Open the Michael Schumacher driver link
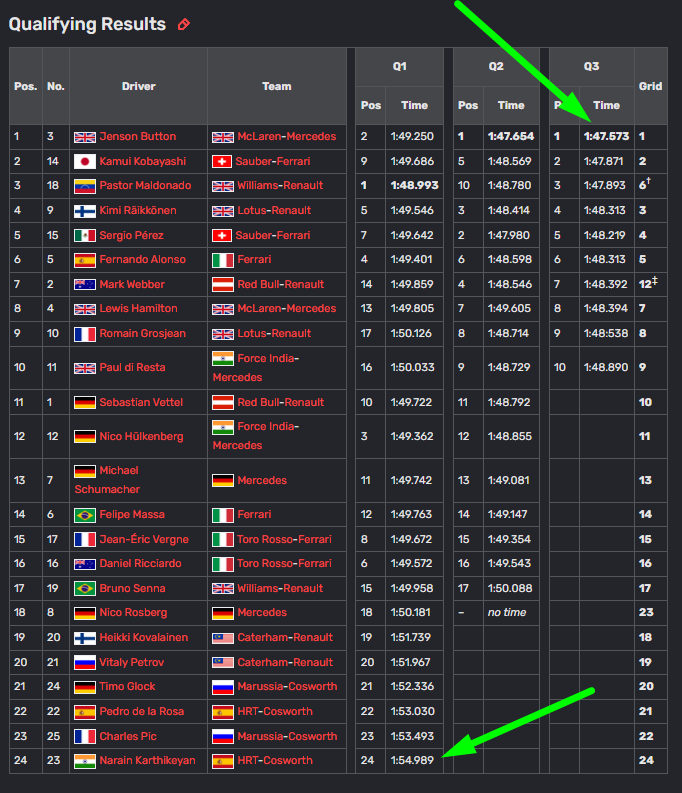682x793 pixels. coord(107,480)
